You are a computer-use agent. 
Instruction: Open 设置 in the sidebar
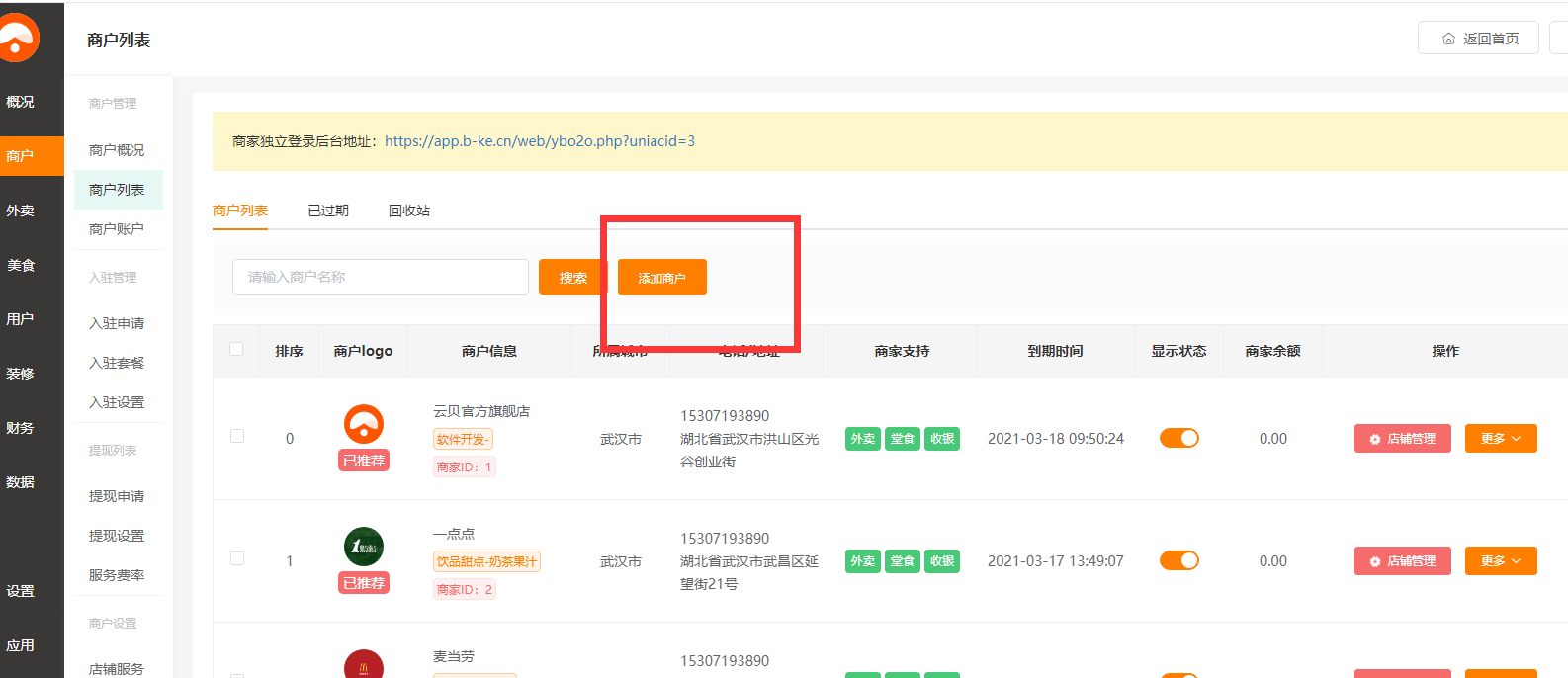[x=20, y=591]
